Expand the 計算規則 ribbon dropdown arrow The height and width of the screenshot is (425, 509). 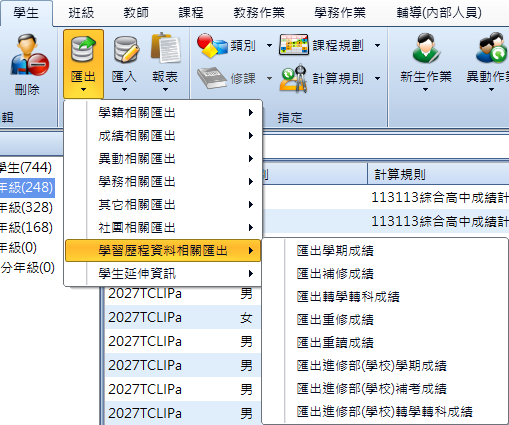pyautogui.click(x=377, y=79)
